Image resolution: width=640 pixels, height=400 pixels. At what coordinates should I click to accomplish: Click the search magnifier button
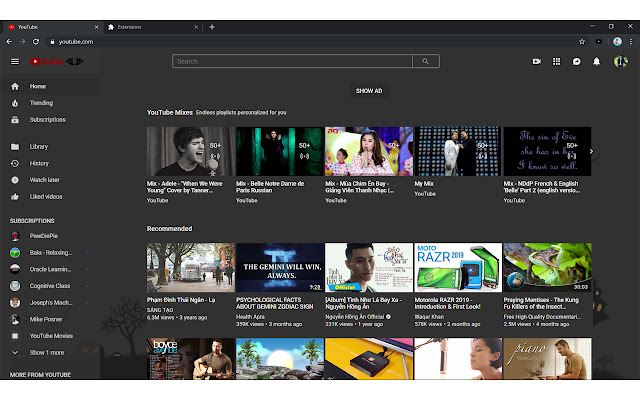(426, 61)
